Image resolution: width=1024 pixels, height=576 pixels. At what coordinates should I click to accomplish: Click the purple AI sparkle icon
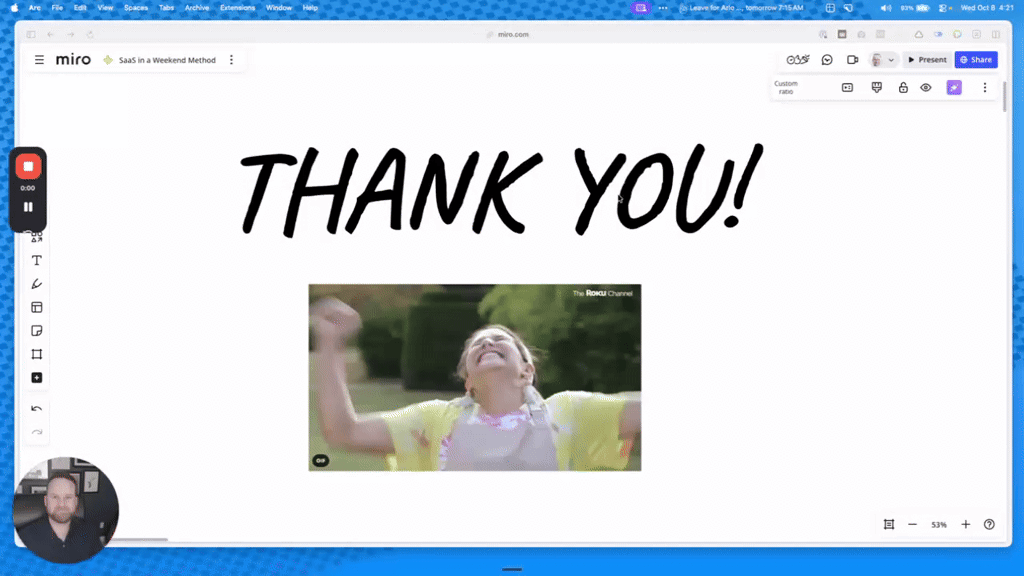(x=954, y=88)
